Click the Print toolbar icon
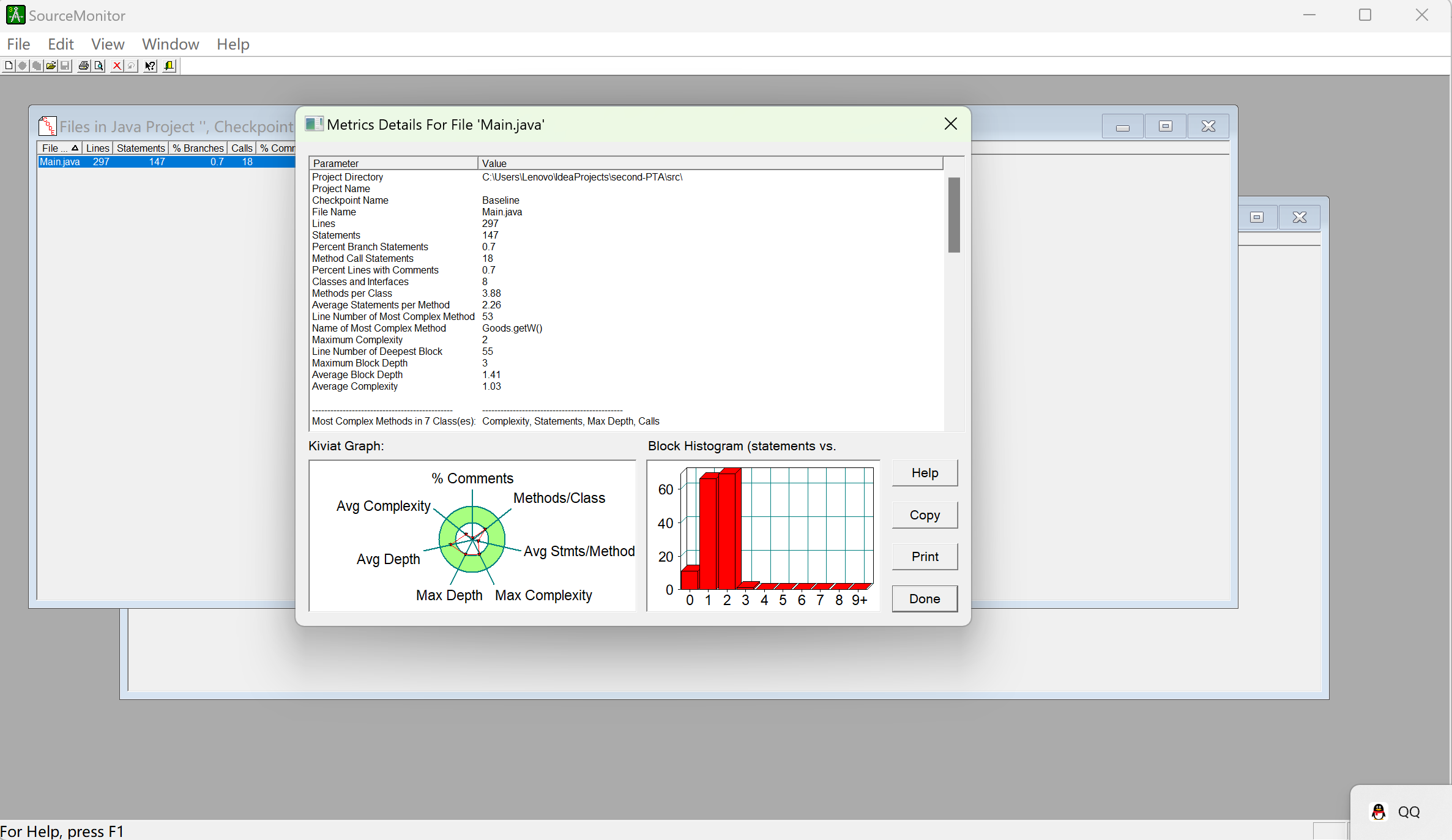1452x840 pixels. (x=84, y=65)
